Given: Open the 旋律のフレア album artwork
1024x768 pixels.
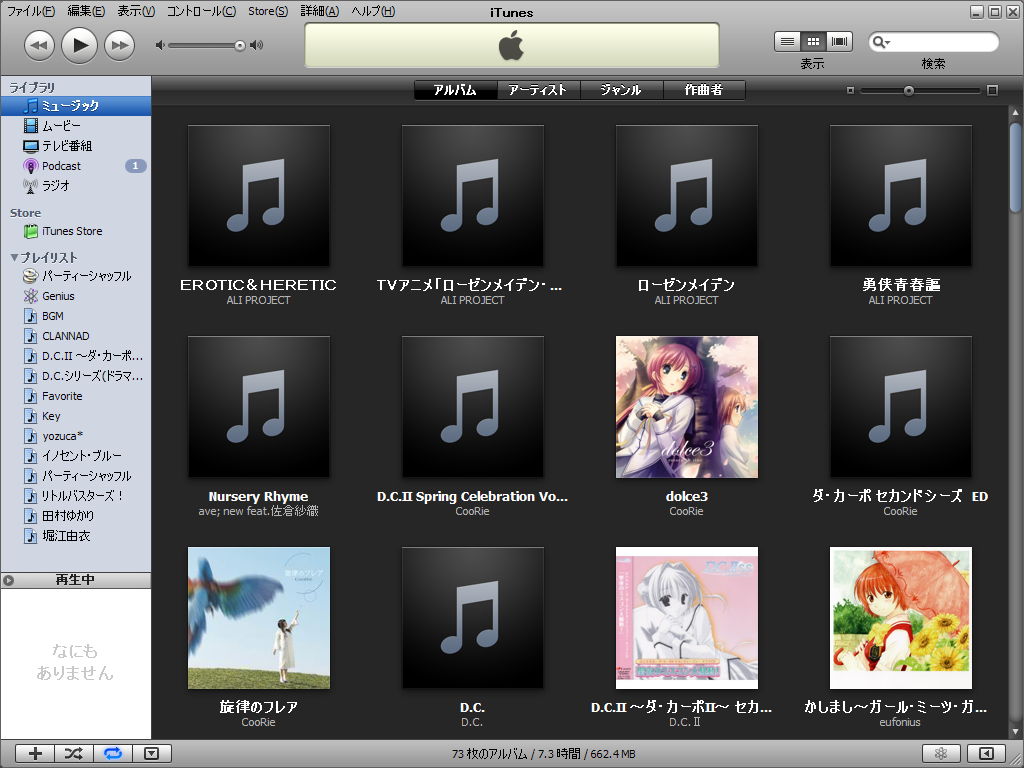Looking at the screenshot, I should point(259,618).
